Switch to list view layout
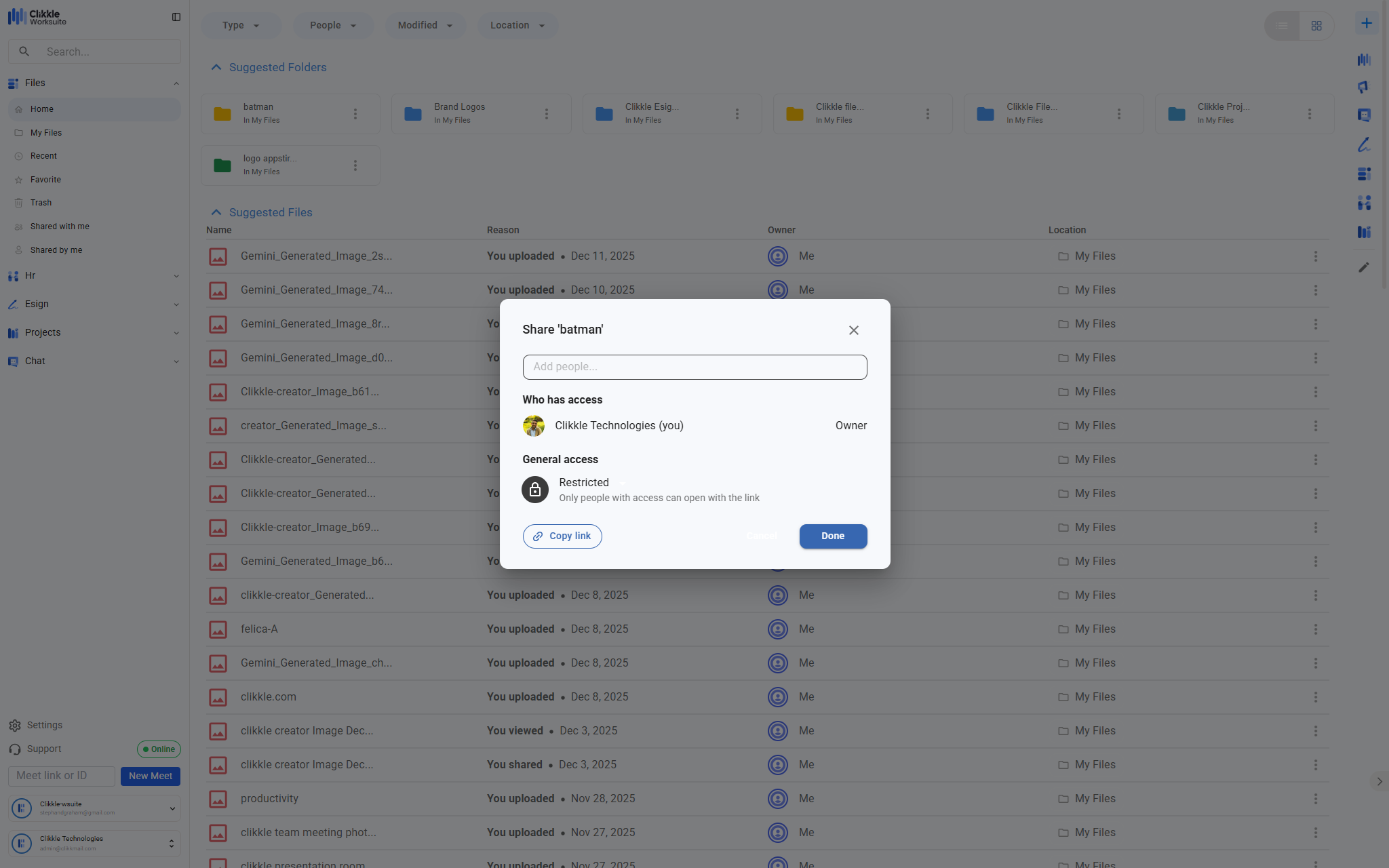1389x868 pixels. point(1282,26)
